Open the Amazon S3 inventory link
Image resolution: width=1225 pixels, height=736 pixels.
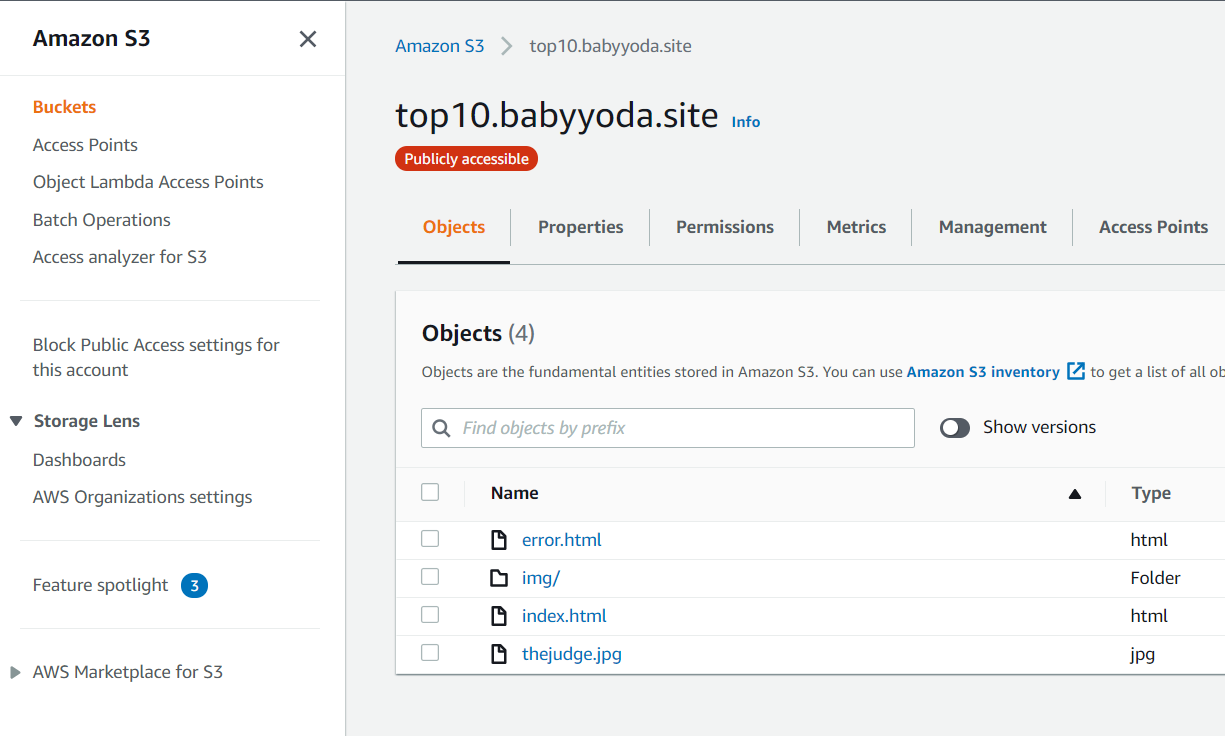[983, 372]
